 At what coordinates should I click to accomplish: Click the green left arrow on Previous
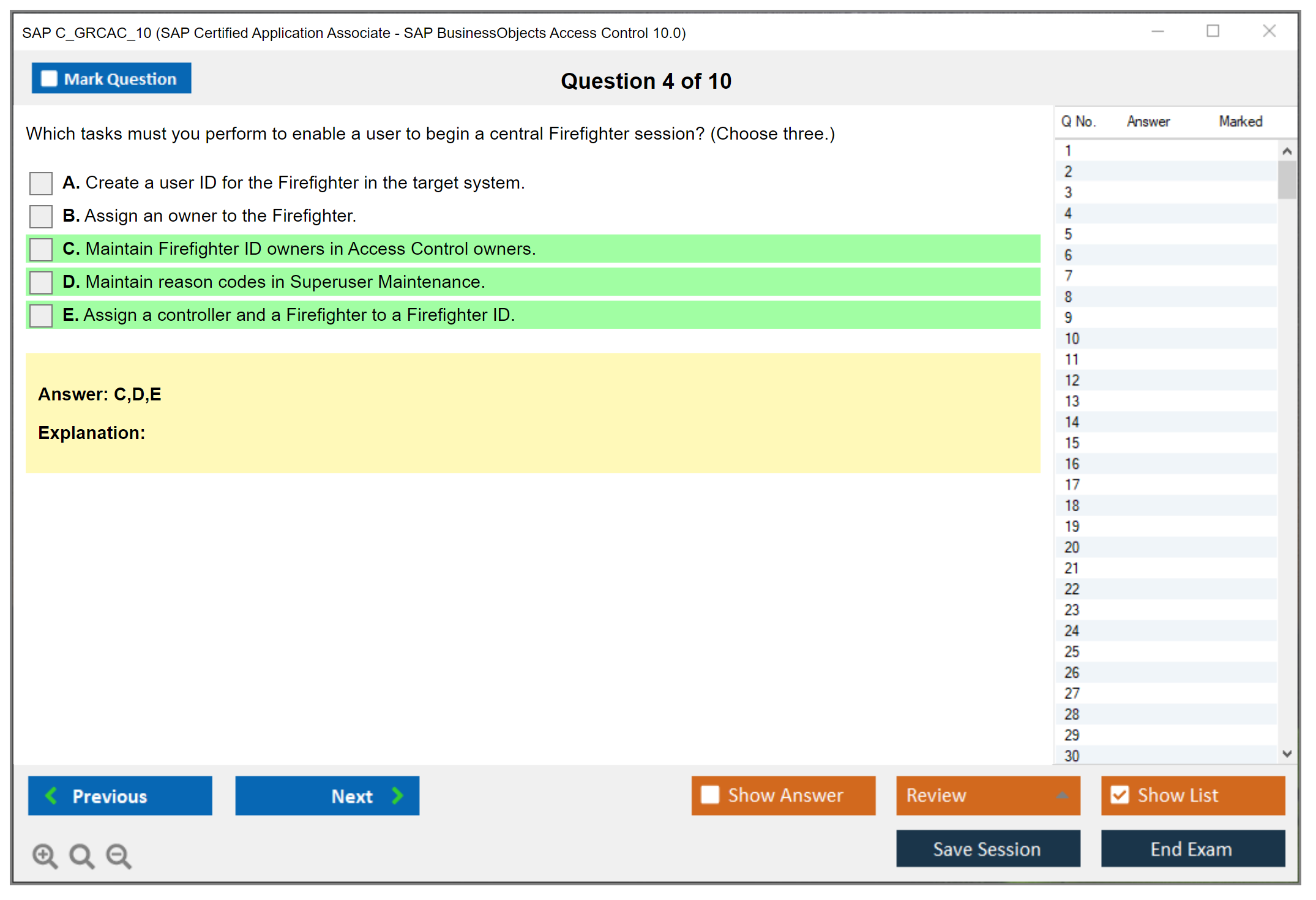pyautogui.click(x=52, y=796)
